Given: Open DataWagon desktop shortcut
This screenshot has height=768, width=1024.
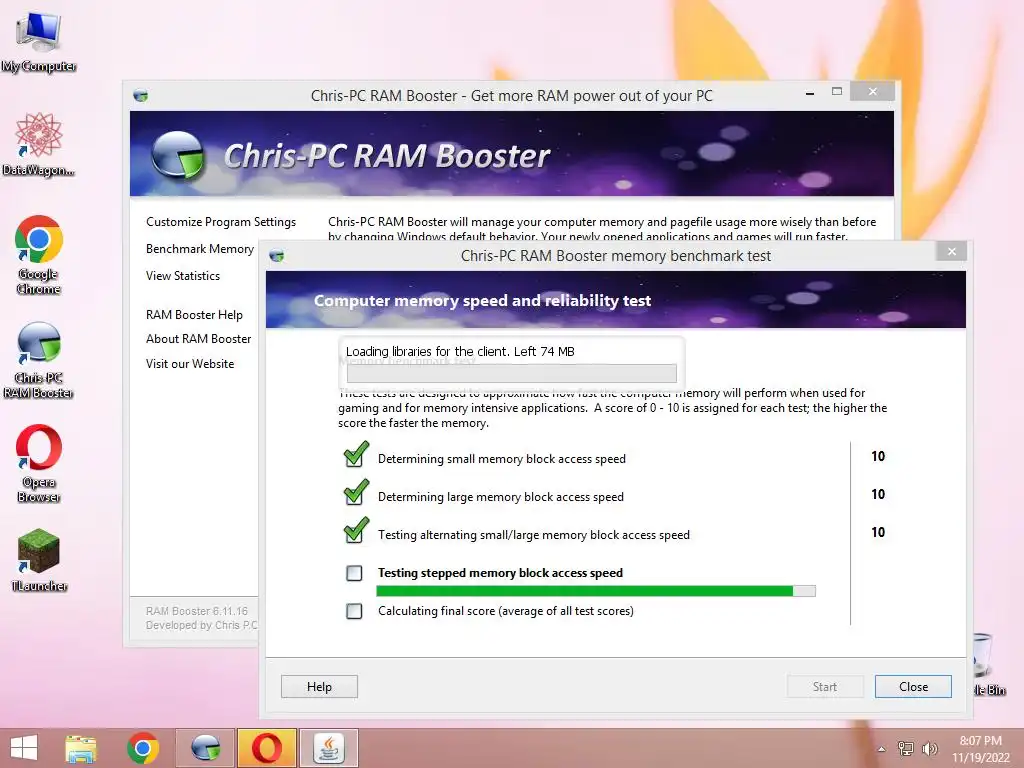Looking at the screenshot, I should (x=39, y=144).
